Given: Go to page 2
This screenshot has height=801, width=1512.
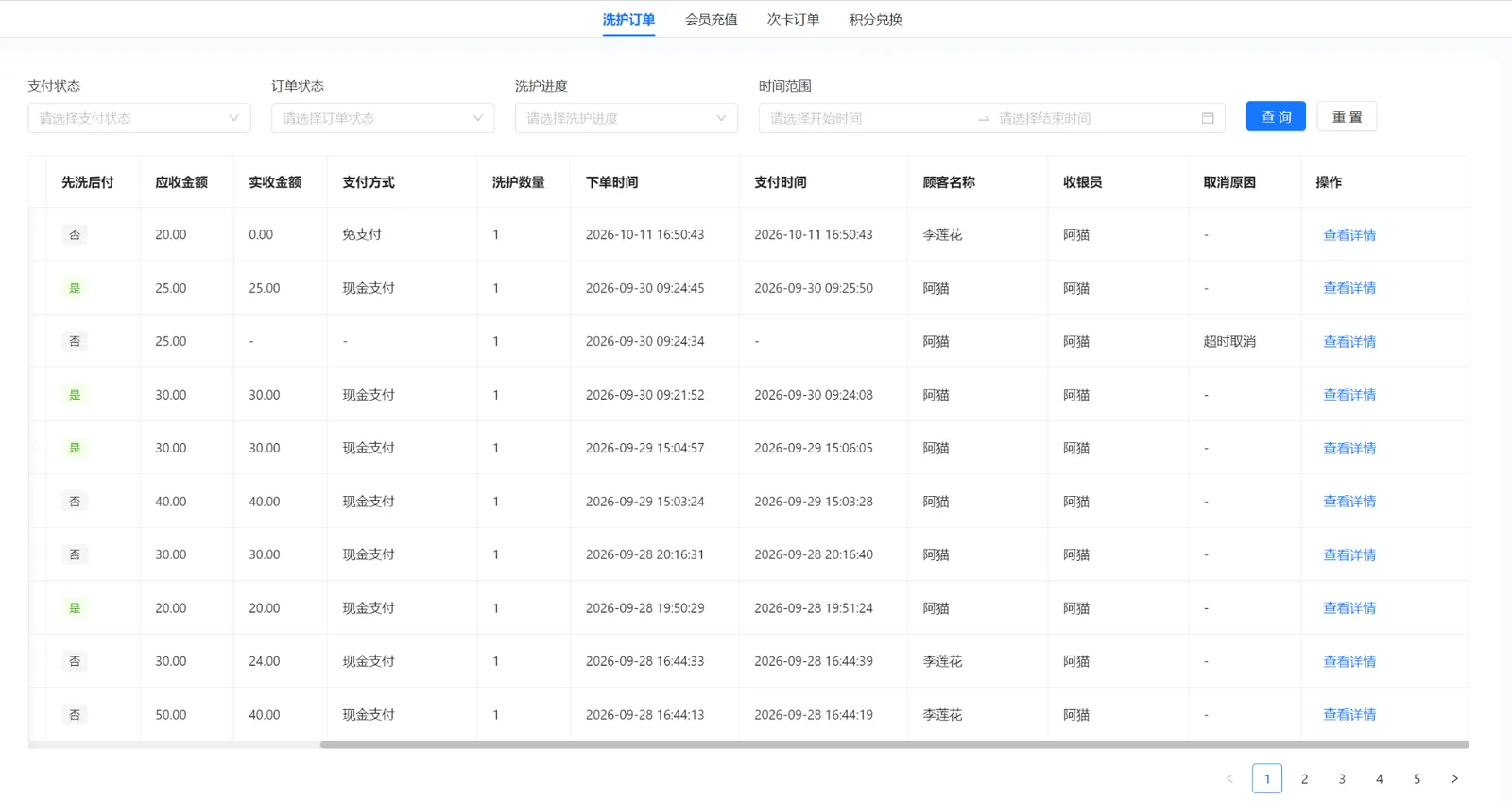Looking at the screenshot, I should pyautogui.click(x=1304, y=778).
